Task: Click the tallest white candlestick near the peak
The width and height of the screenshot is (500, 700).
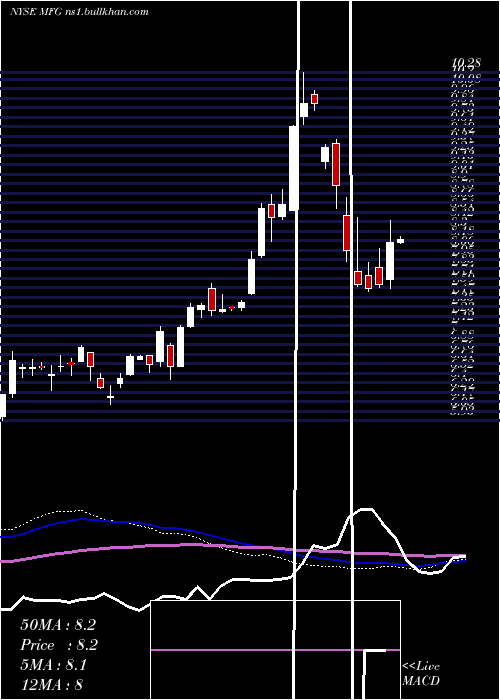Action: coord(293,168)
